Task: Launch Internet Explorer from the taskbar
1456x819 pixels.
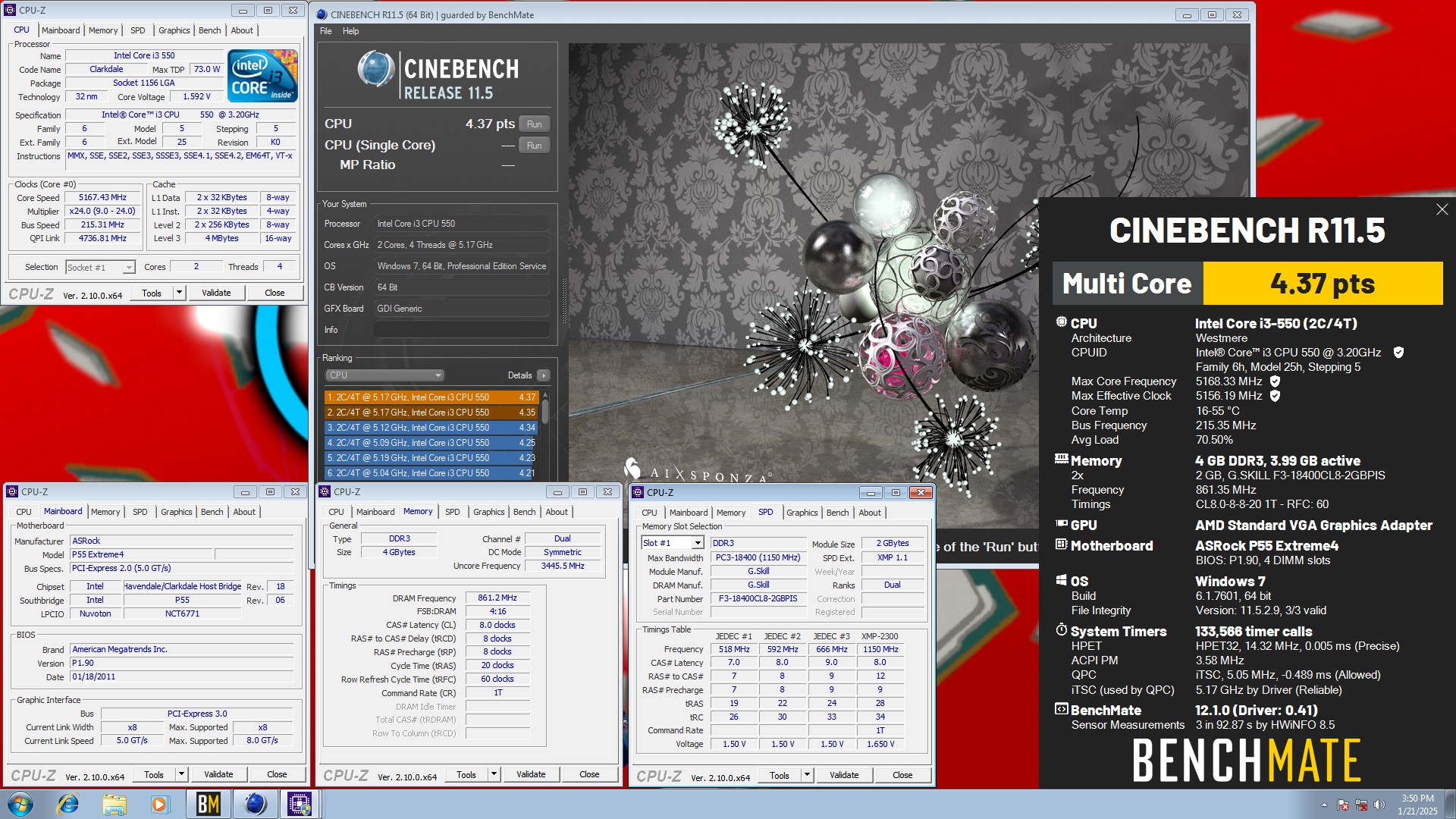Action: point(68,804)
